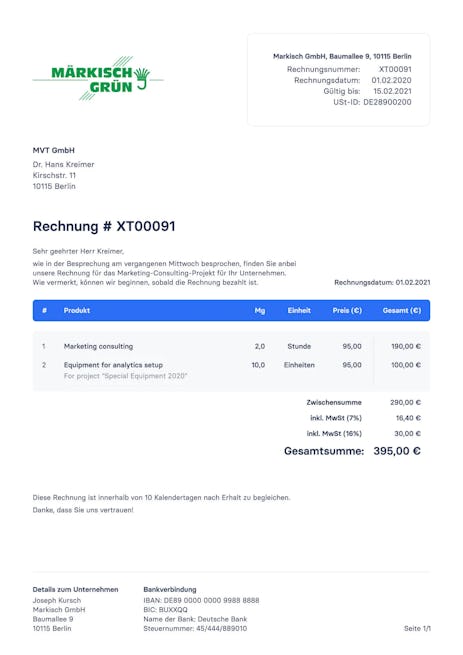Viewport: 463px width, 655px height.
Task: Select the Marketing consulting line item
Action: point(231,346)
